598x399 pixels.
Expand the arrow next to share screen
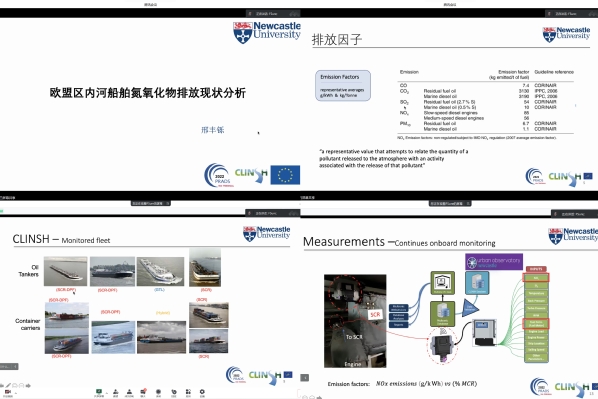click(107, 393)
